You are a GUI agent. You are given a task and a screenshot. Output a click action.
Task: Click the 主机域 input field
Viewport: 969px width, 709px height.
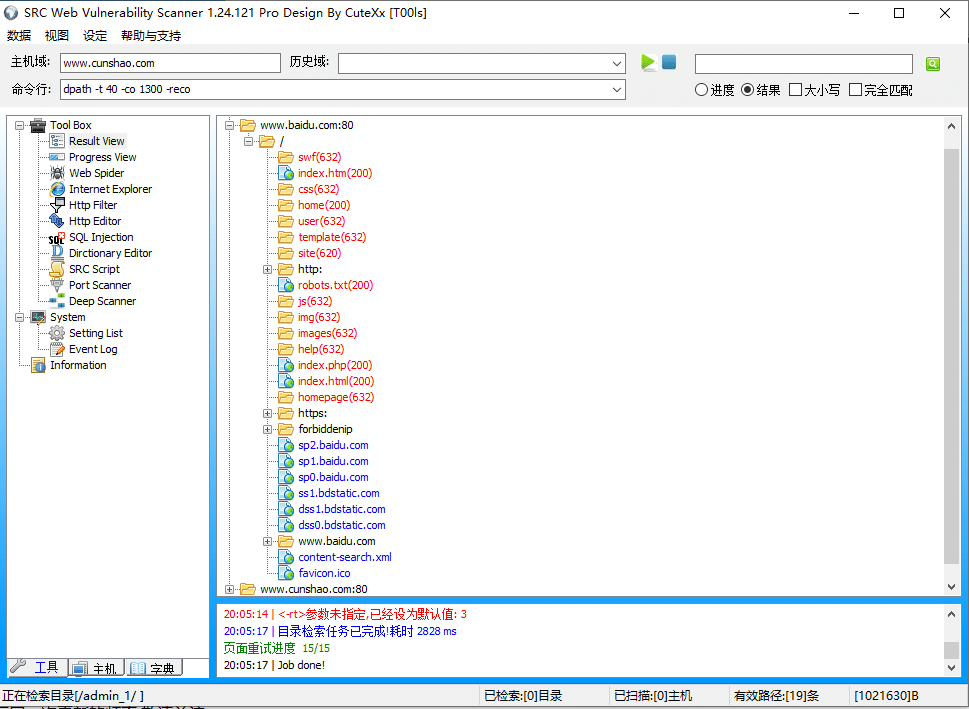pos(170,63)
